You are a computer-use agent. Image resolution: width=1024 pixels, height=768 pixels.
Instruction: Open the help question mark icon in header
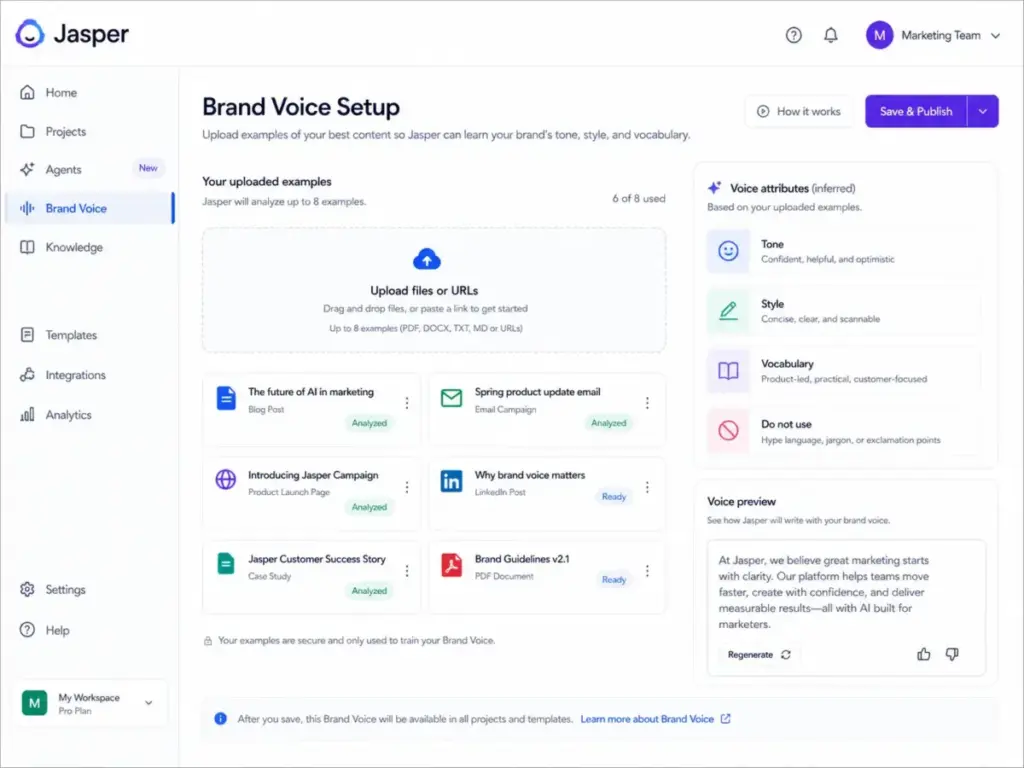(x=793, y=35)
